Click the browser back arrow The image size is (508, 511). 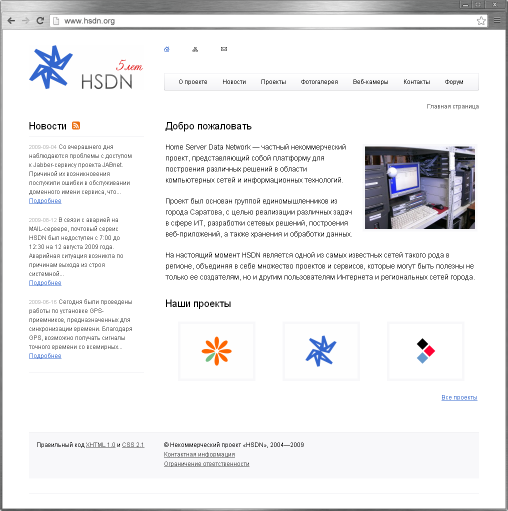pyautogui.click(x=11, y=21)
